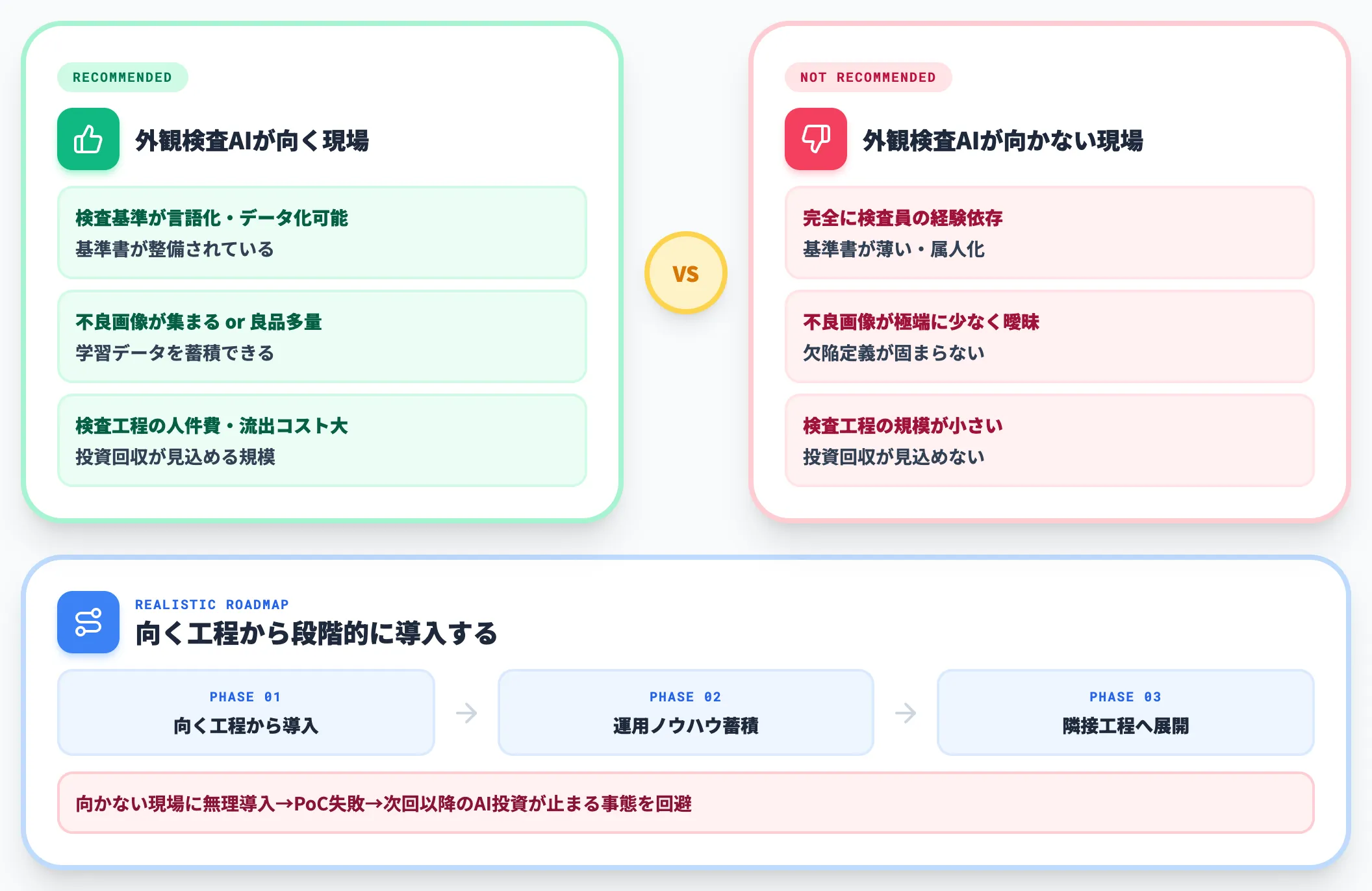The height and width of the screenshot is (891, 1372).
Task: Click the arrow between Phase 02 and 03
Action: point(906,713)
